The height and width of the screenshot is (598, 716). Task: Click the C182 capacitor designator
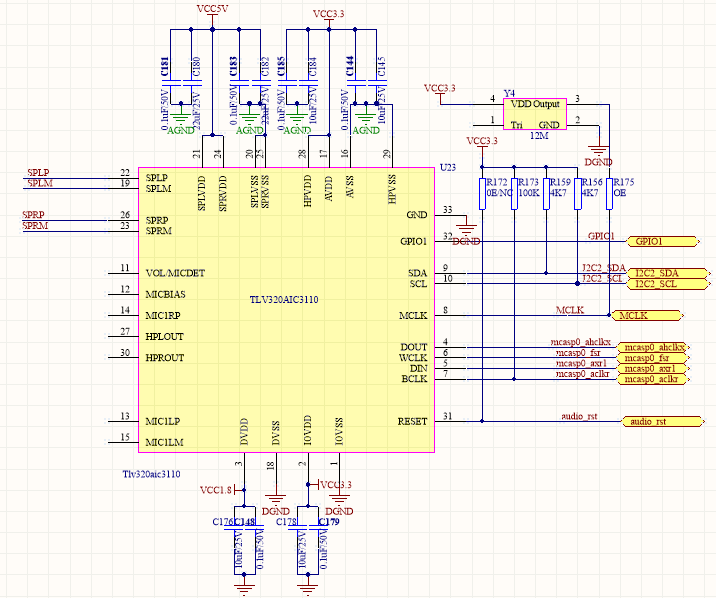click(x=265, y=67)
